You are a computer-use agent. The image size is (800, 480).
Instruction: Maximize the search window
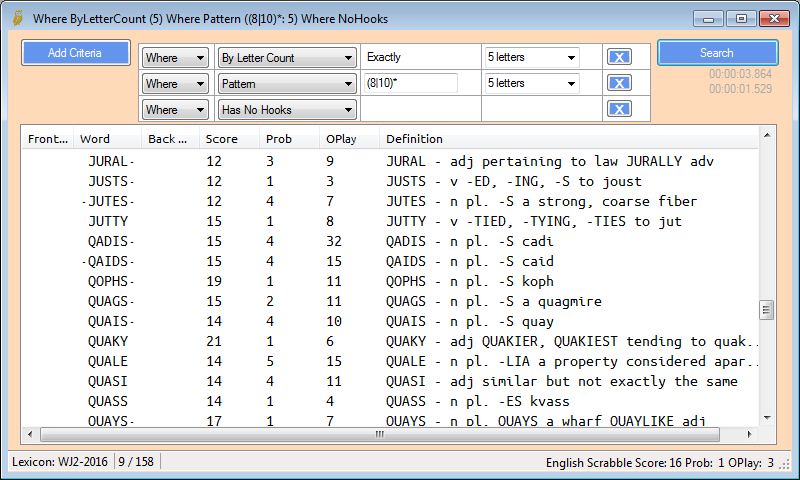click(x=741, y=19)
